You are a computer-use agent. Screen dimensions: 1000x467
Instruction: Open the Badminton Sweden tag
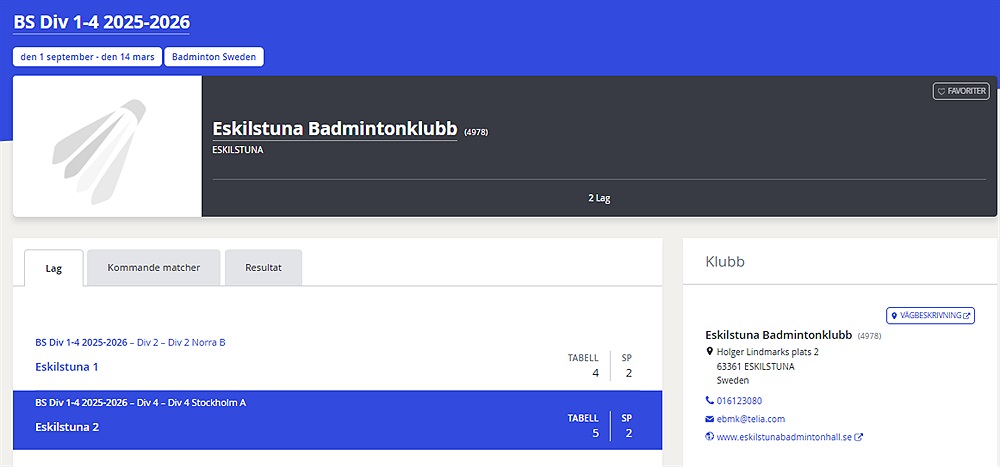214,57
